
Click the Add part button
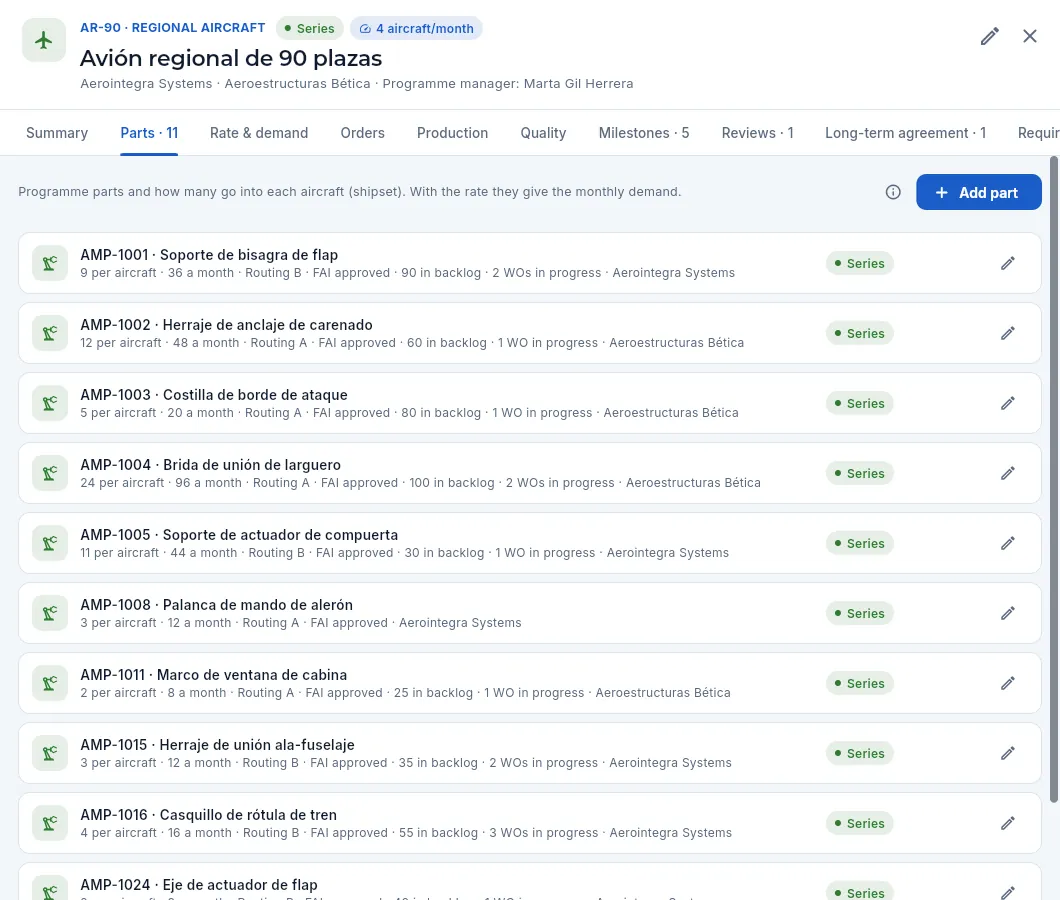(x=978, y=193)
